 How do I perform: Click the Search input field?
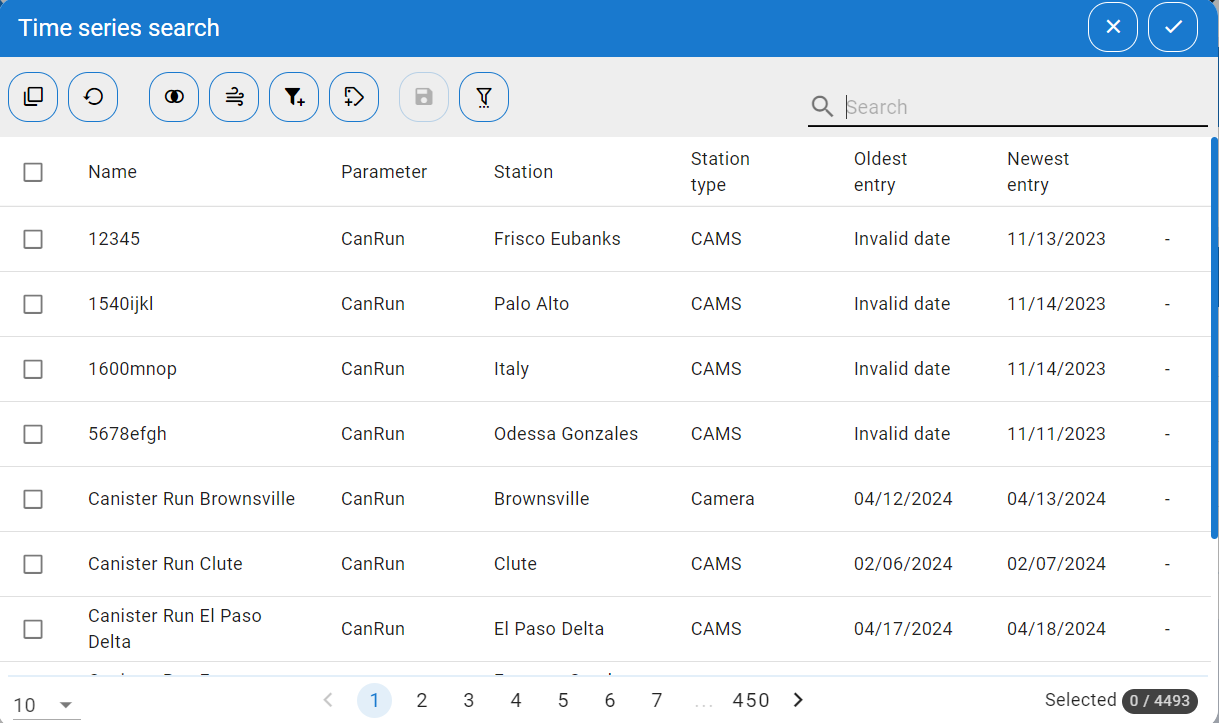tap(1020, 107)
